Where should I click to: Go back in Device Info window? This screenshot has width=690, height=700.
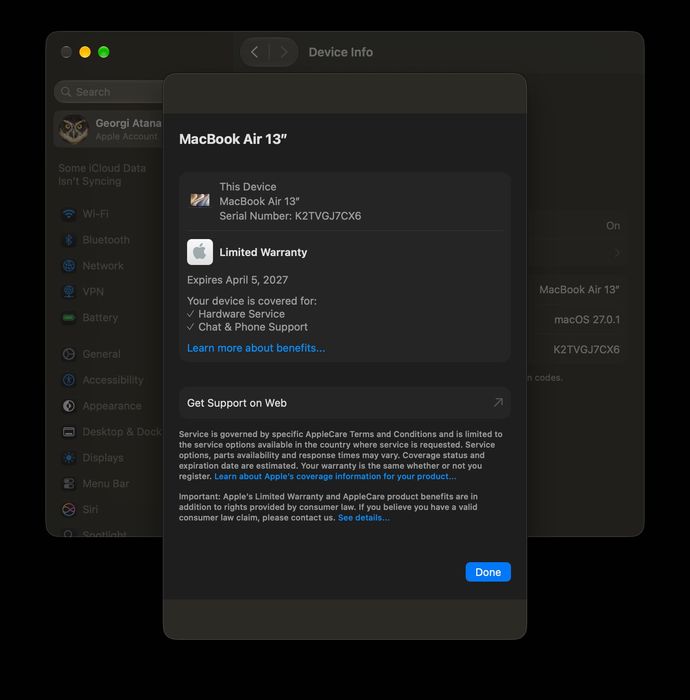click(x=254, y=52)
